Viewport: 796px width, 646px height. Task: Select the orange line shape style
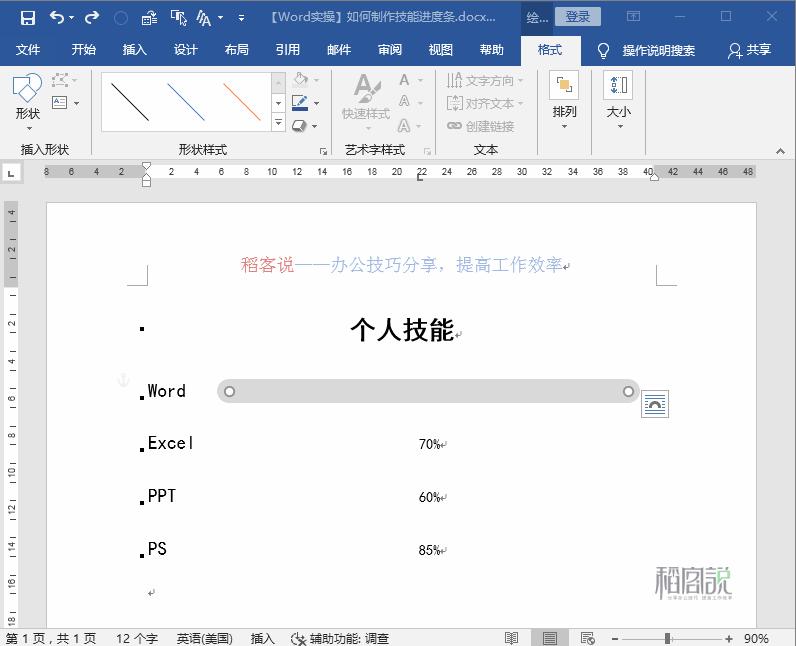pyautogui.click(x=242, y=102)
